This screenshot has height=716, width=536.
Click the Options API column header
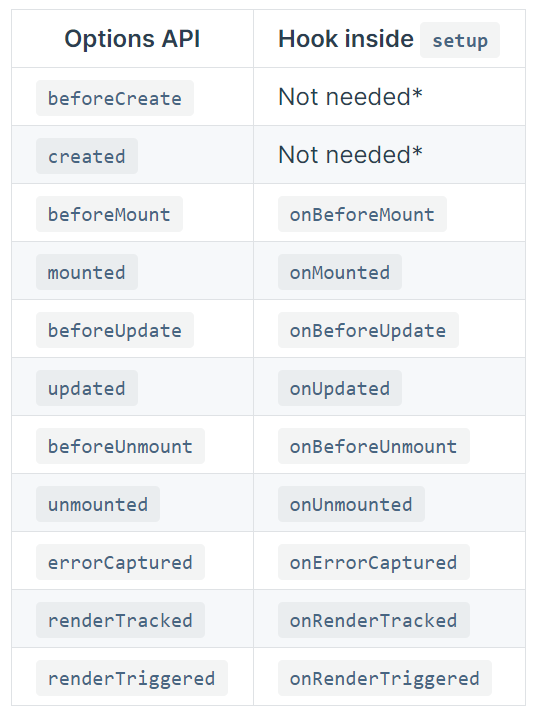(x=132, y=39)
